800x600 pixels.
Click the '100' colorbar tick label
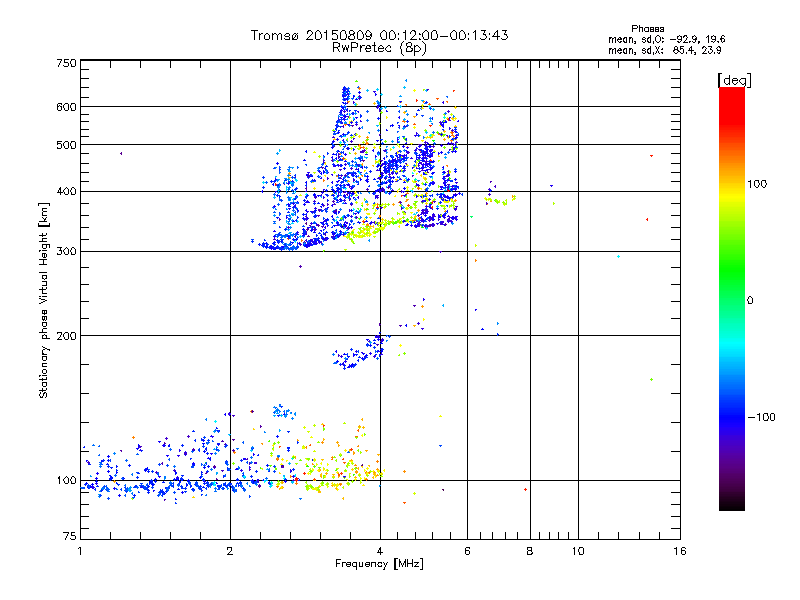point(757,184)
